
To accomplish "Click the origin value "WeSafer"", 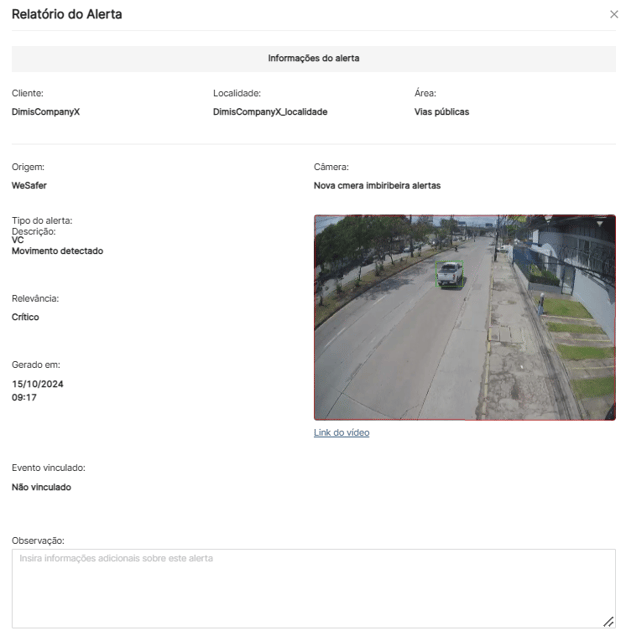I will coord(29,185).
